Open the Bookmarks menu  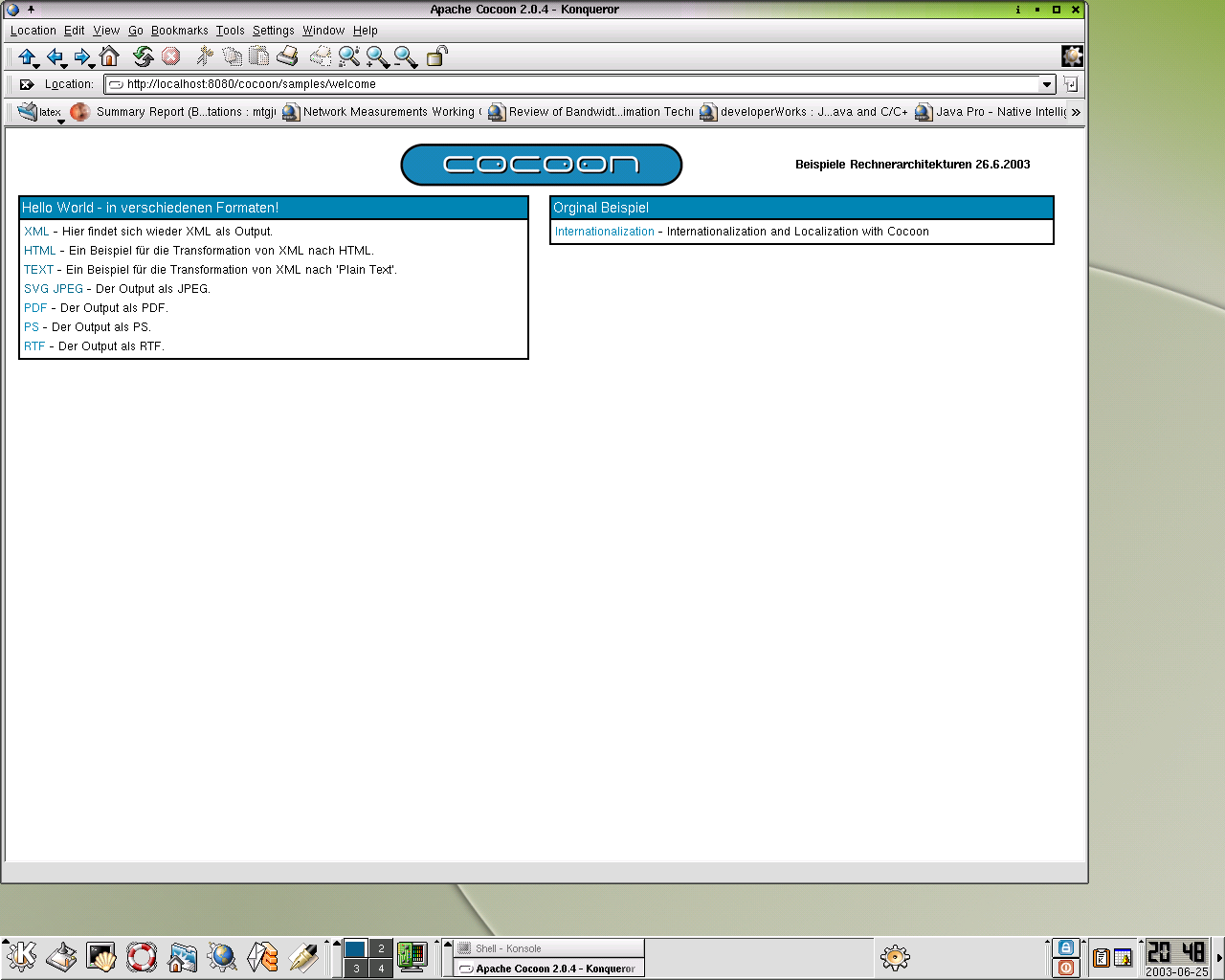(x=180, y=31)
